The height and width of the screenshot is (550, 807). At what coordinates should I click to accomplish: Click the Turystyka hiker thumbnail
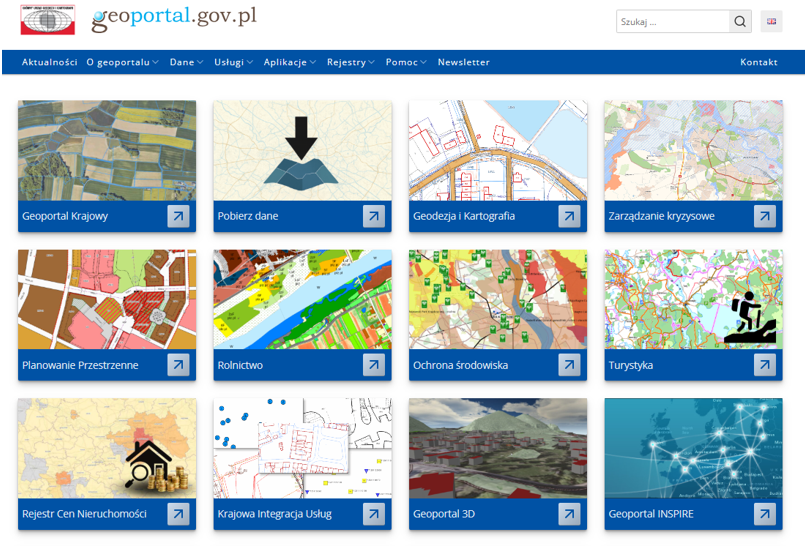694,299
